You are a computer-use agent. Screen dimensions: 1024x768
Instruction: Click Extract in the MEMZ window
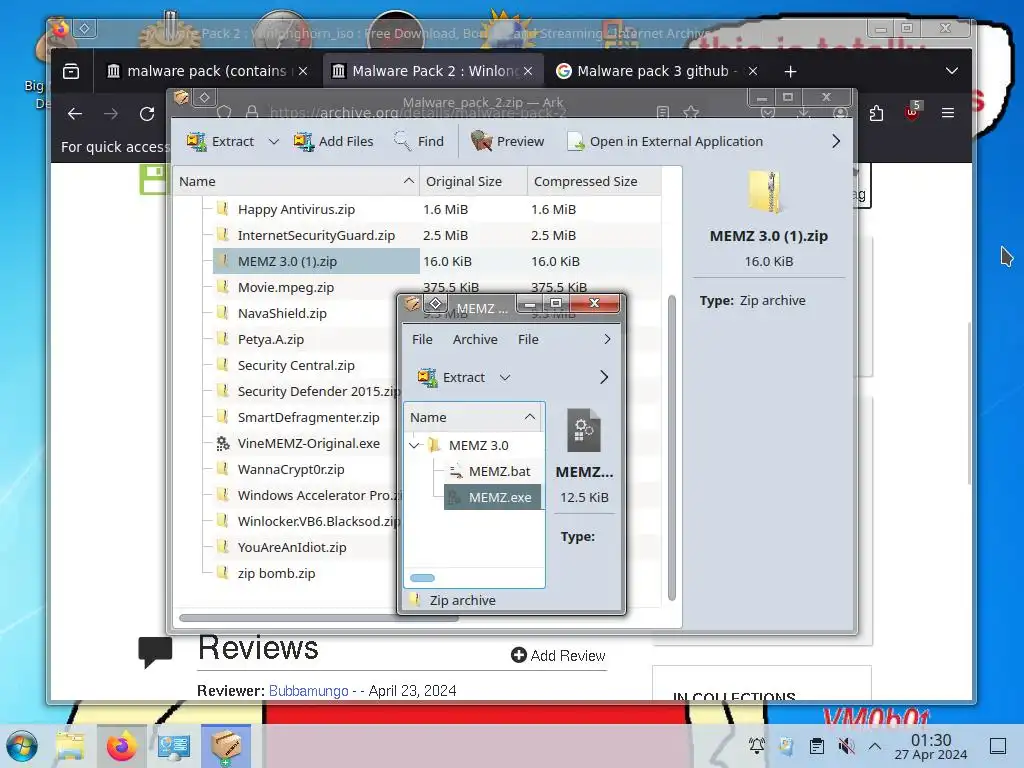click(x=451, y=377)
